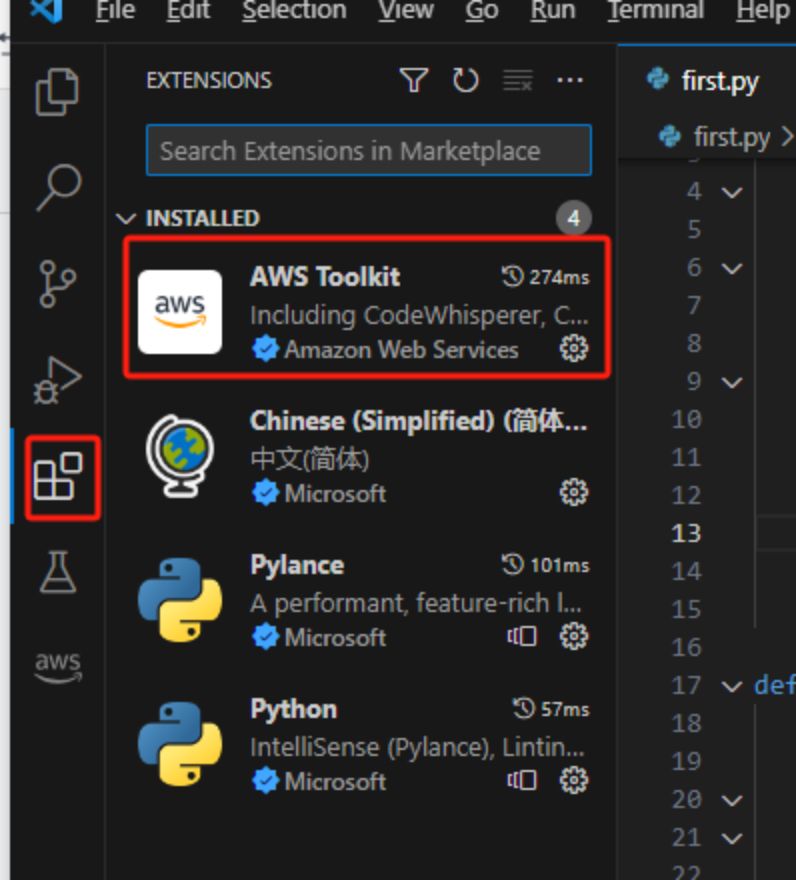Click line number 13 in gutter

tap(686, 533)
